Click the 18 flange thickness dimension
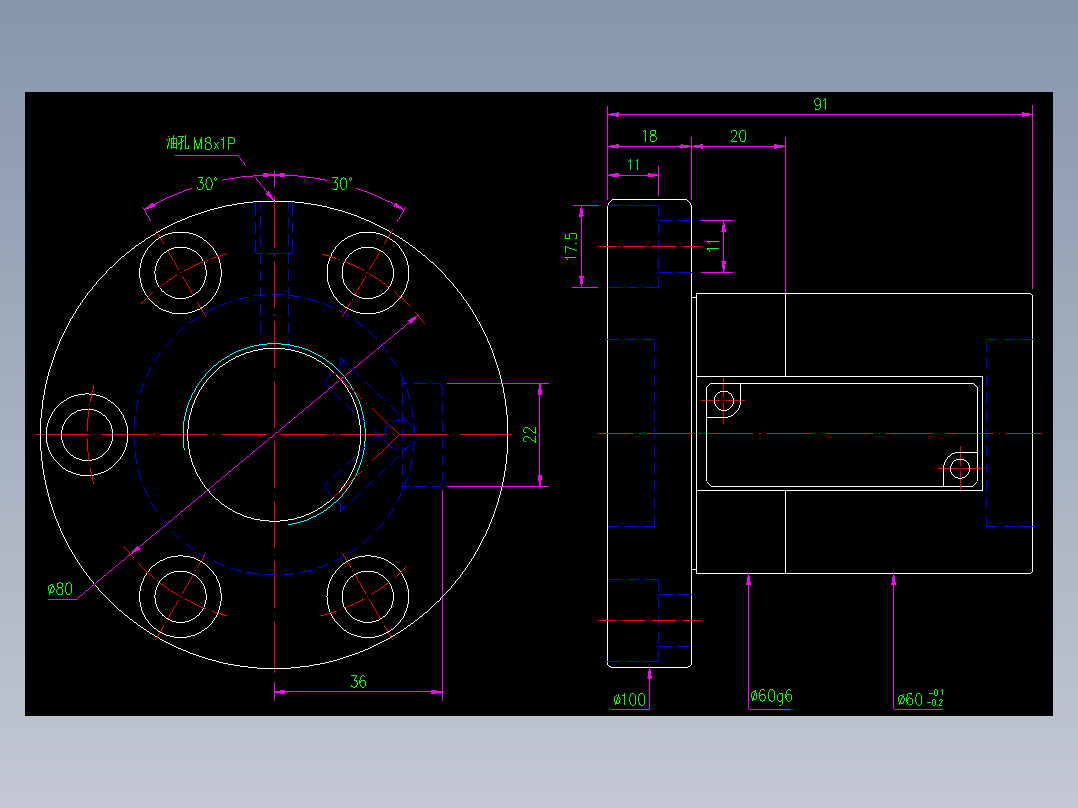 650,136
